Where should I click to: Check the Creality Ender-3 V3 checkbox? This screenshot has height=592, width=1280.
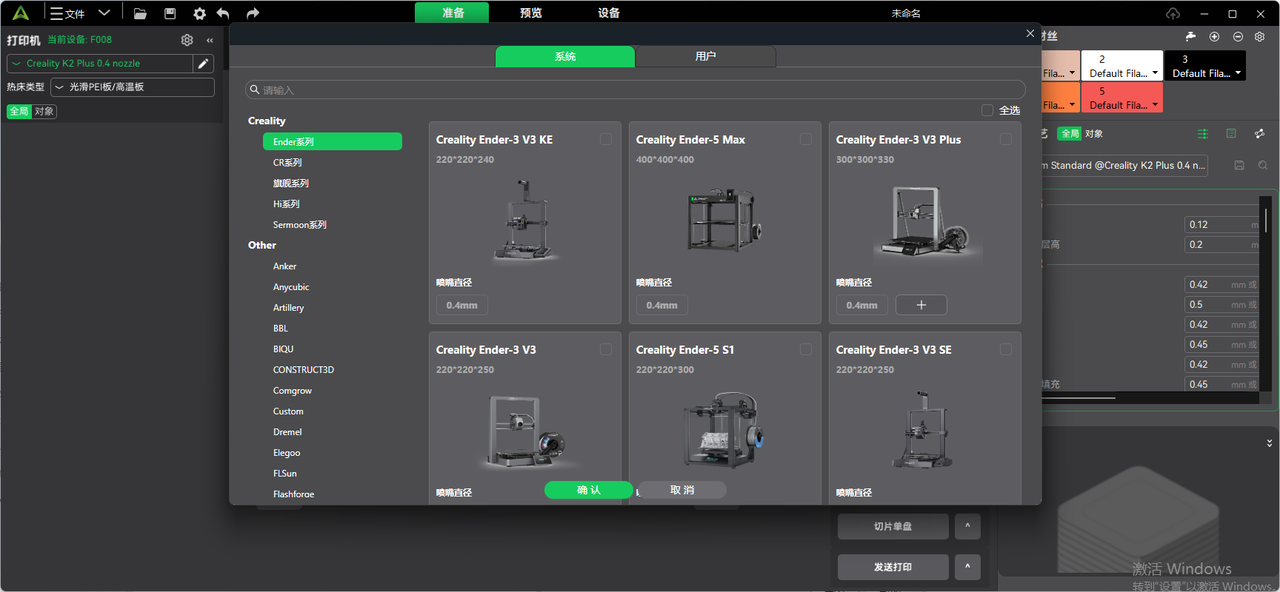coord(606,349)
